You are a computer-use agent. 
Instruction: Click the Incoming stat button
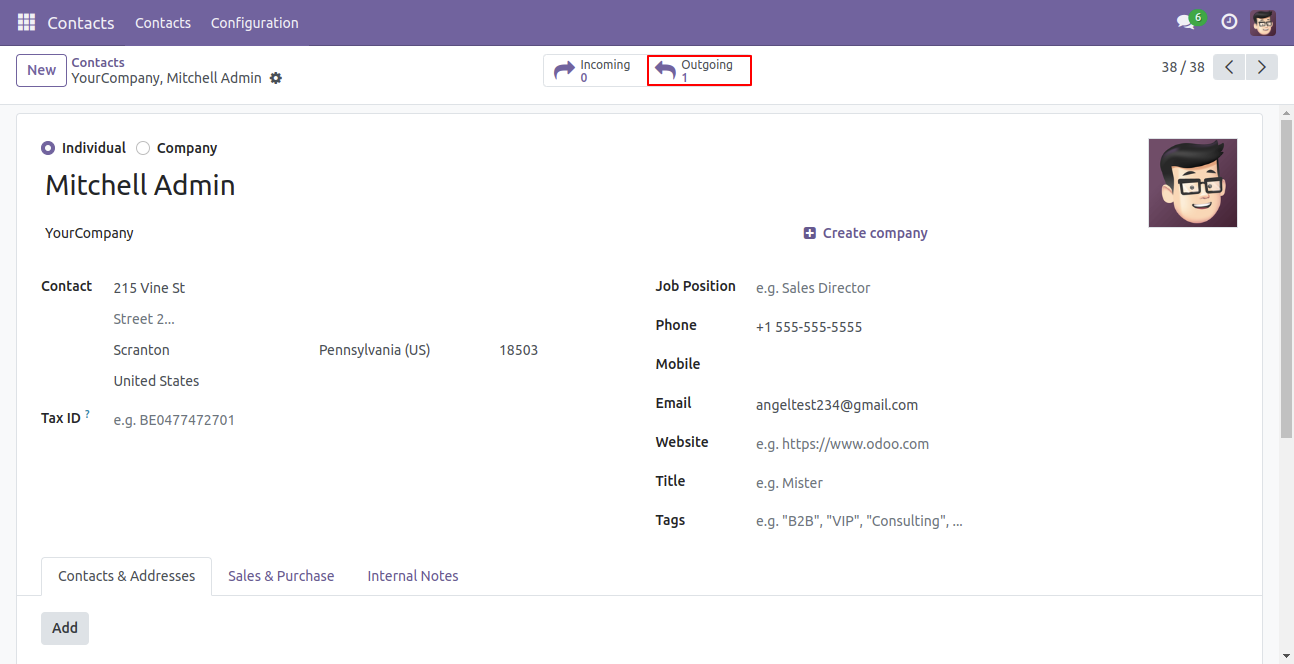(595, 70)
